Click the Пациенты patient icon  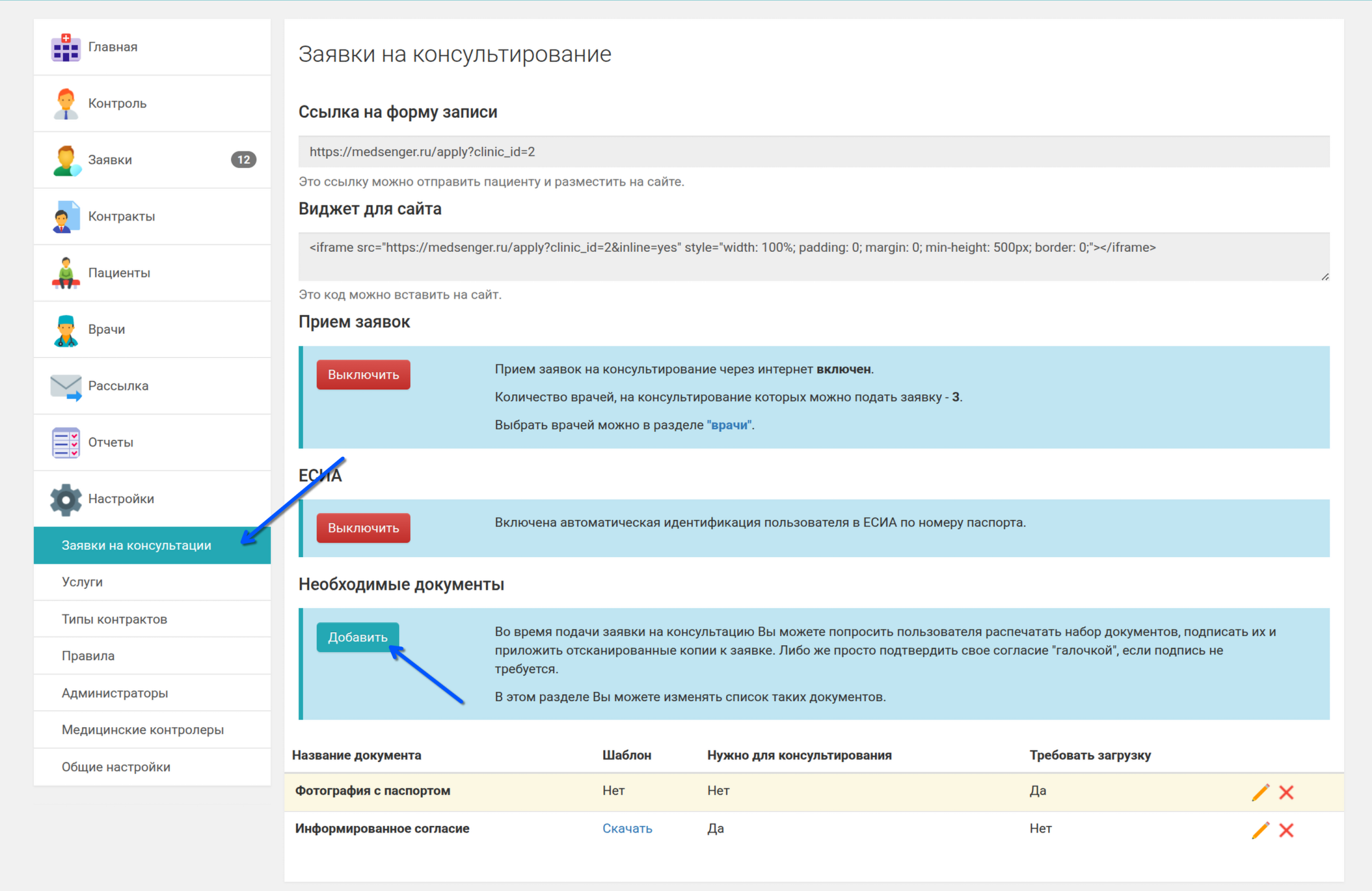[x=65, y=273]
